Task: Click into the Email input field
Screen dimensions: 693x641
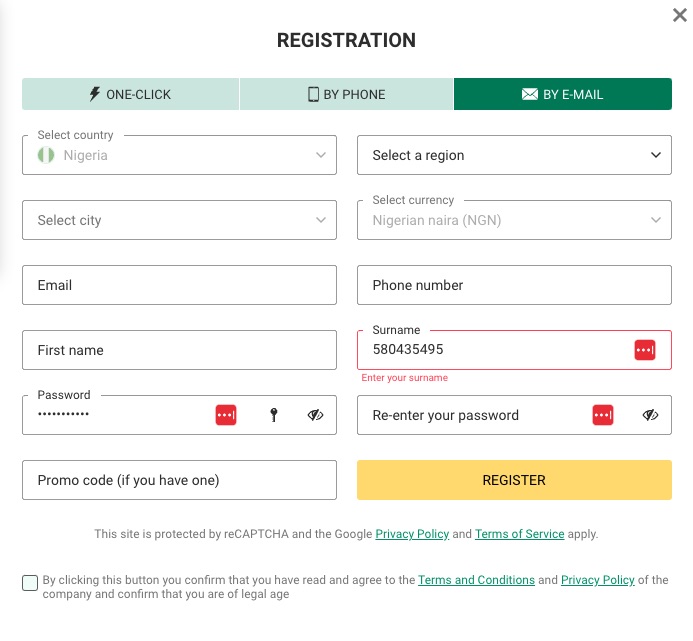Action: (179, 285)
